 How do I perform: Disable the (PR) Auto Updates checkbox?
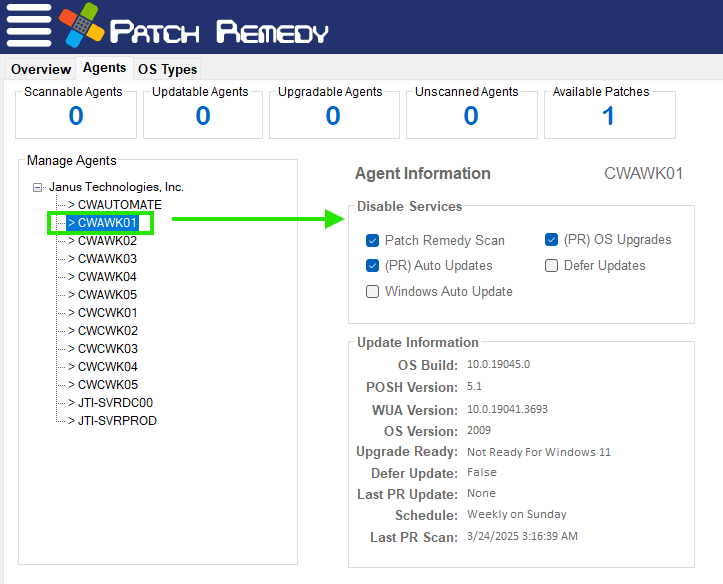coord(373,266)
